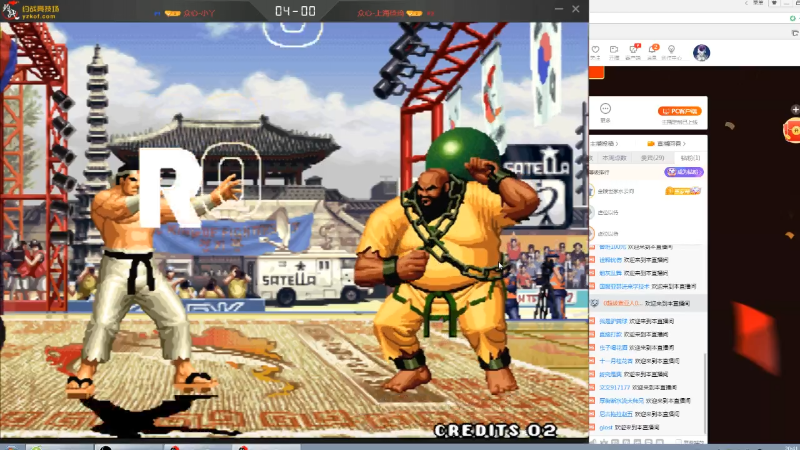
Task: Expand the streamer ranking chevron link
Action: (x=604, y=144)
